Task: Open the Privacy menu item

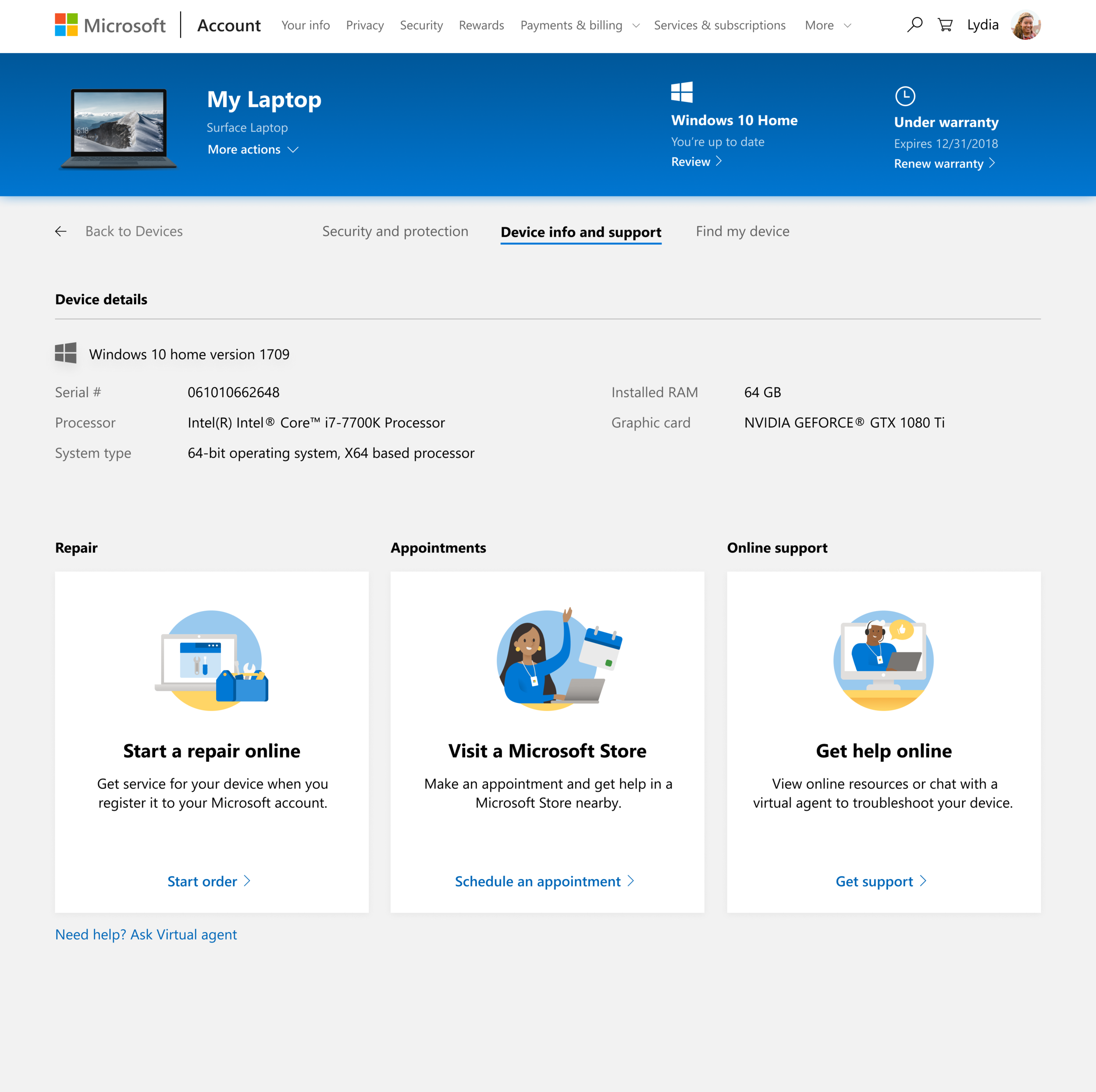Action: click(365, 25)
